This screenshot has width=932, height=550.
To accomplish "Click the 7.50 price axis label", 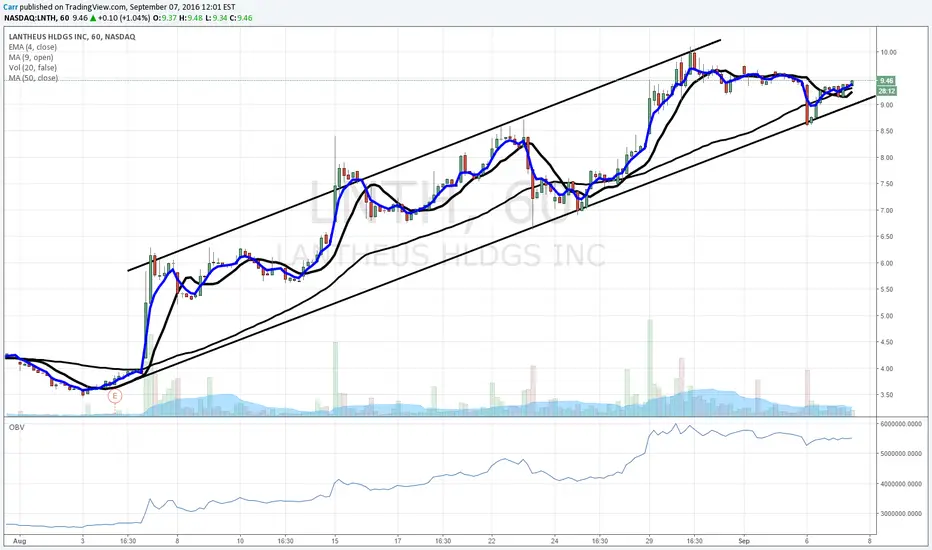I will [886, 184].
